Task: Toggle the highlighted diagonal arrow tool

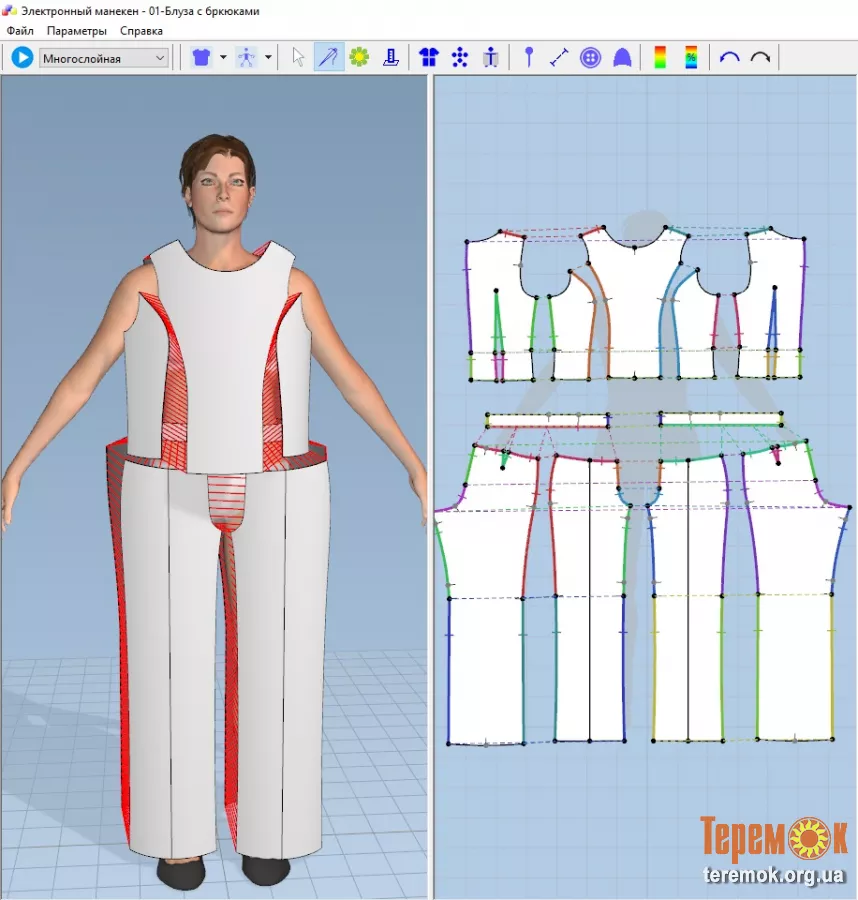Action: [x=328, y=58]
